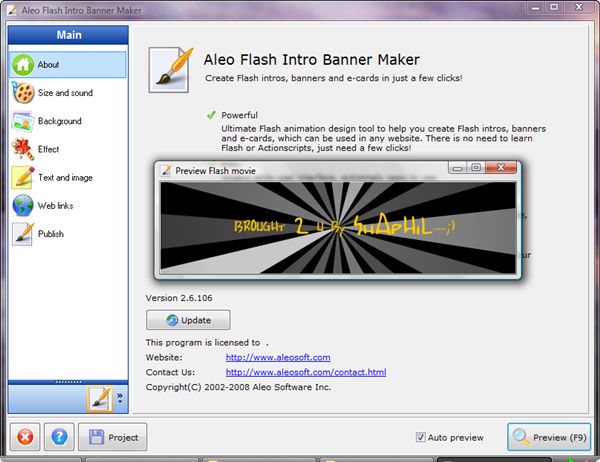Minimize the Preview Flash movie window

tap(458, 167)
